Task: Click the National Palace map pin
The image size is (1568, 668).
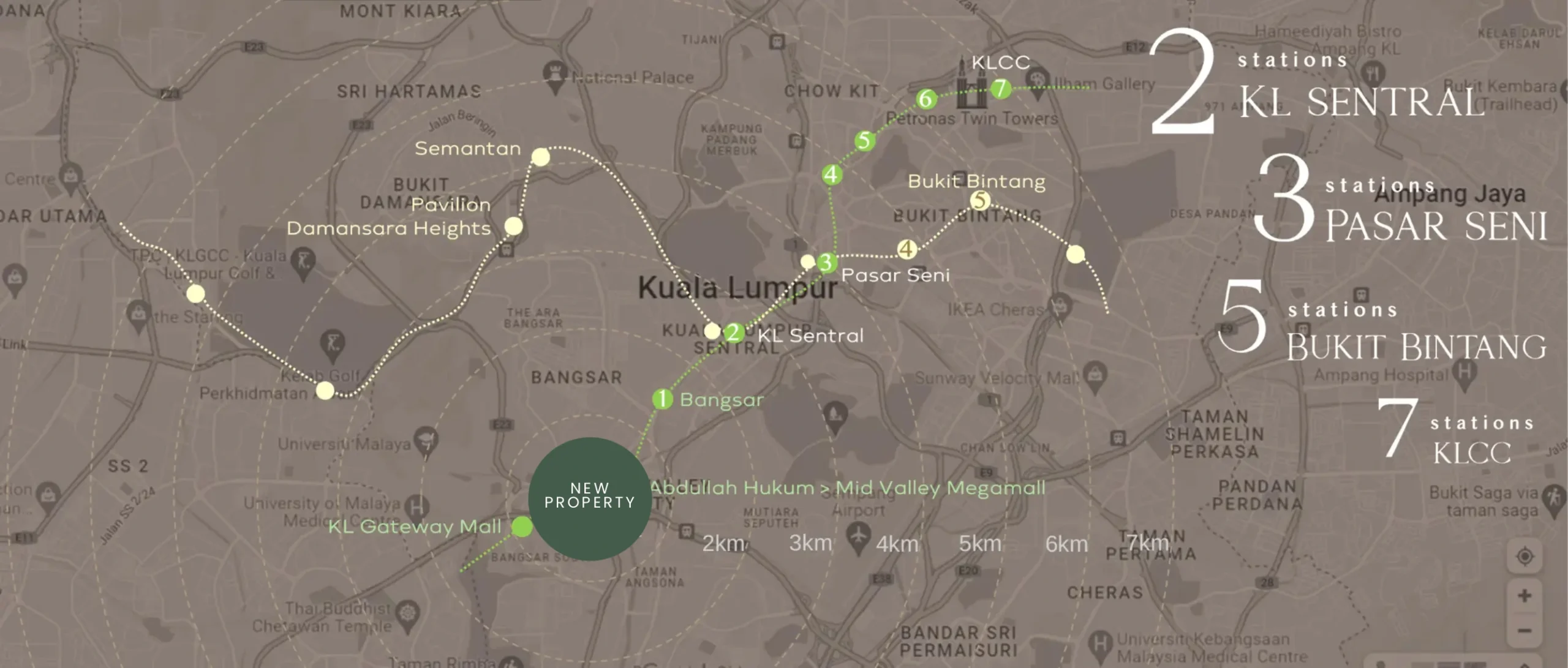Action: pos(554,77)
